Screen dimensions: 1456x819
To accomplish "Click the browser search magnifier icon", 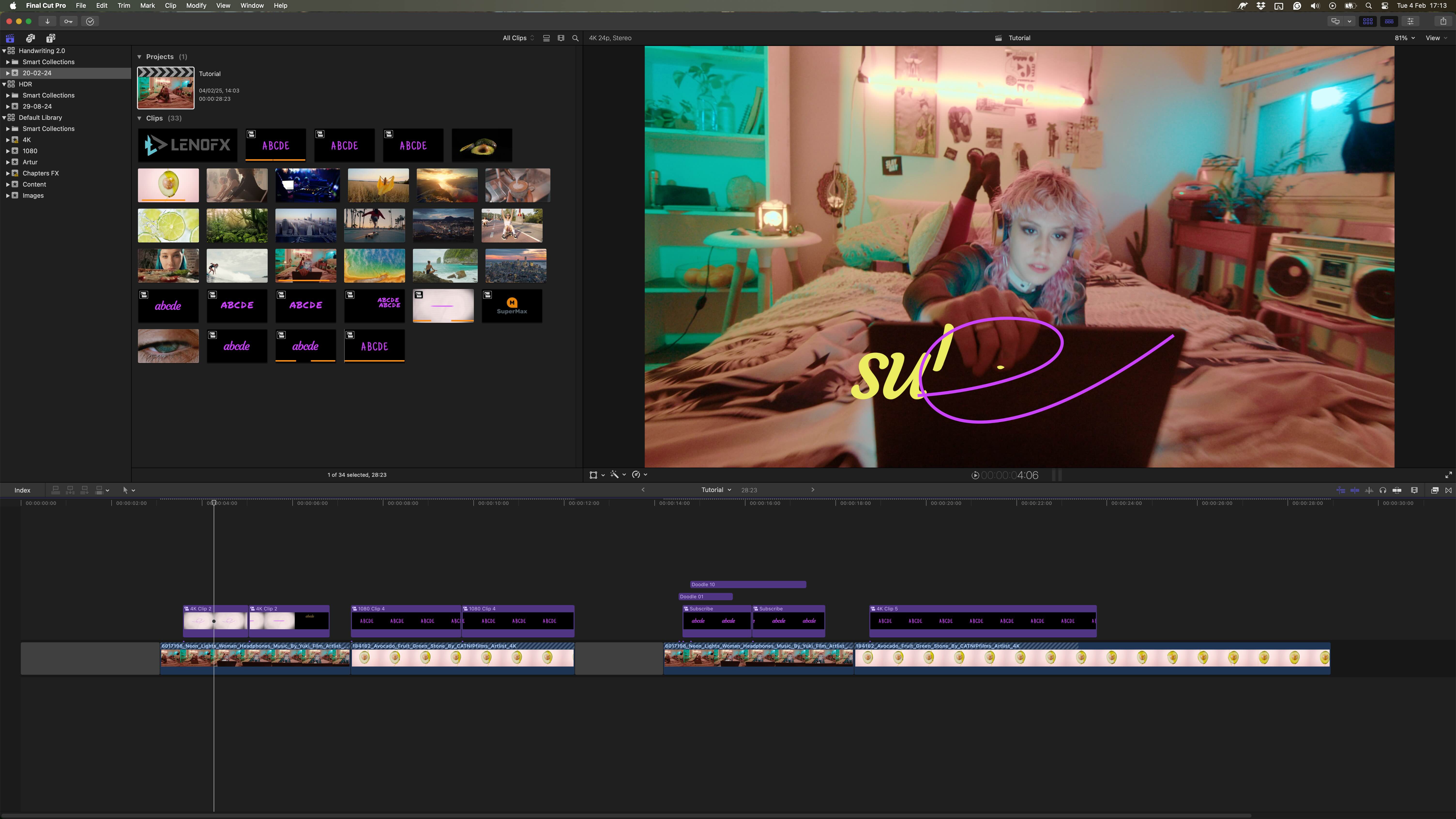I will click(x=575, y=38).
